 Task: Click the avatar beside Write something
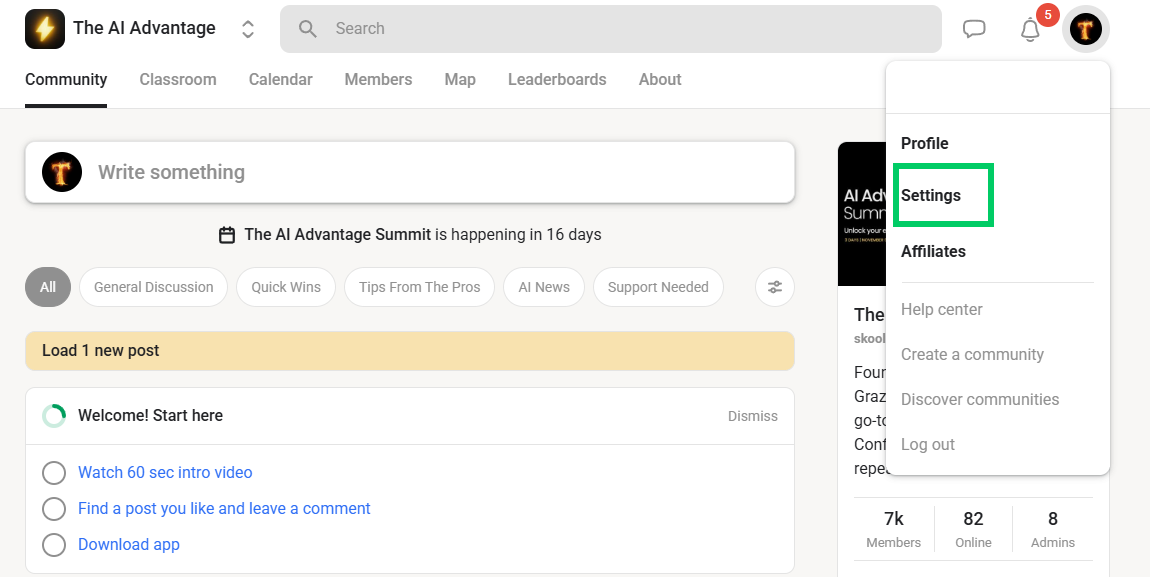(62, 172)
